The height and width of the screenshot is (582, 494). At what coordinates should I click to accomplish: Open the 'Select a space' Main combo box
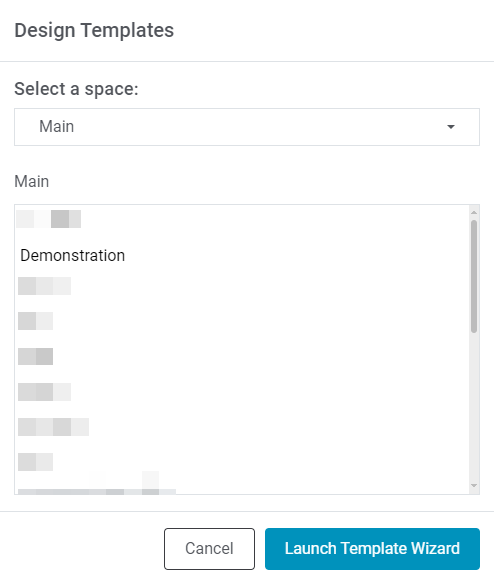[247, 127]
